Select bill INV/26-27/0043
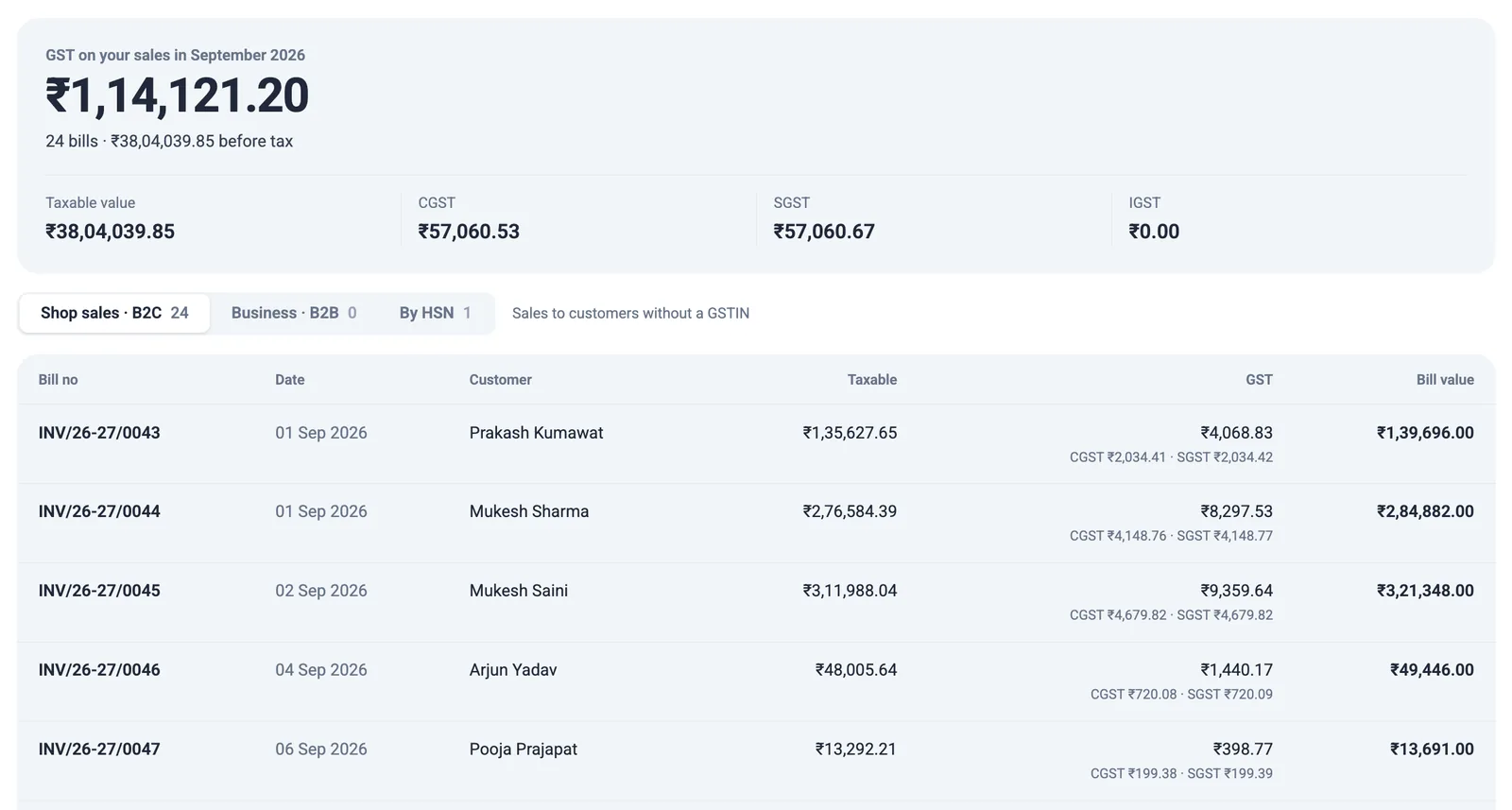 (x=99, y=433)
